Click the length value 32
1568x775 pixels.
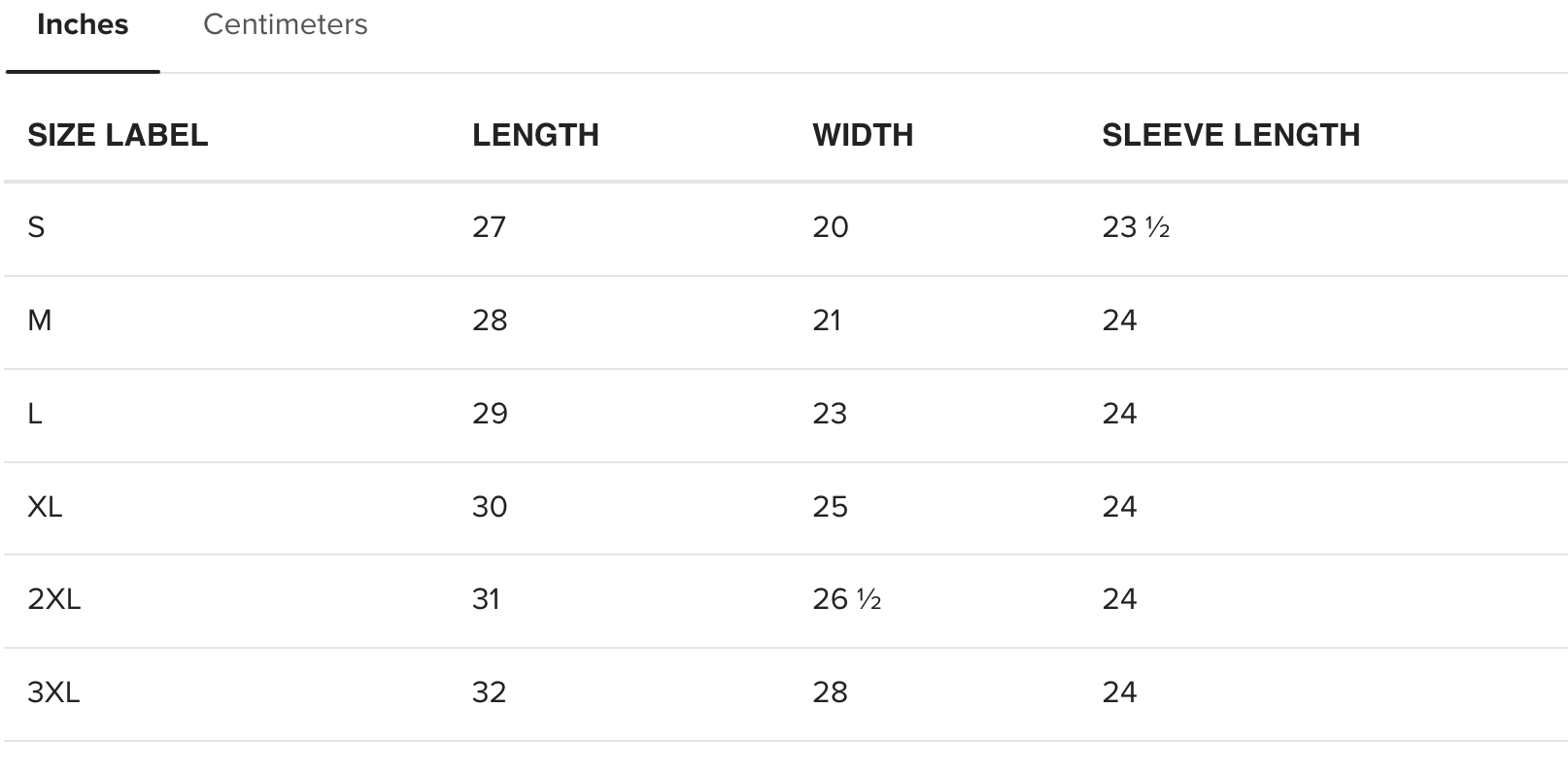tap(490, 692)
